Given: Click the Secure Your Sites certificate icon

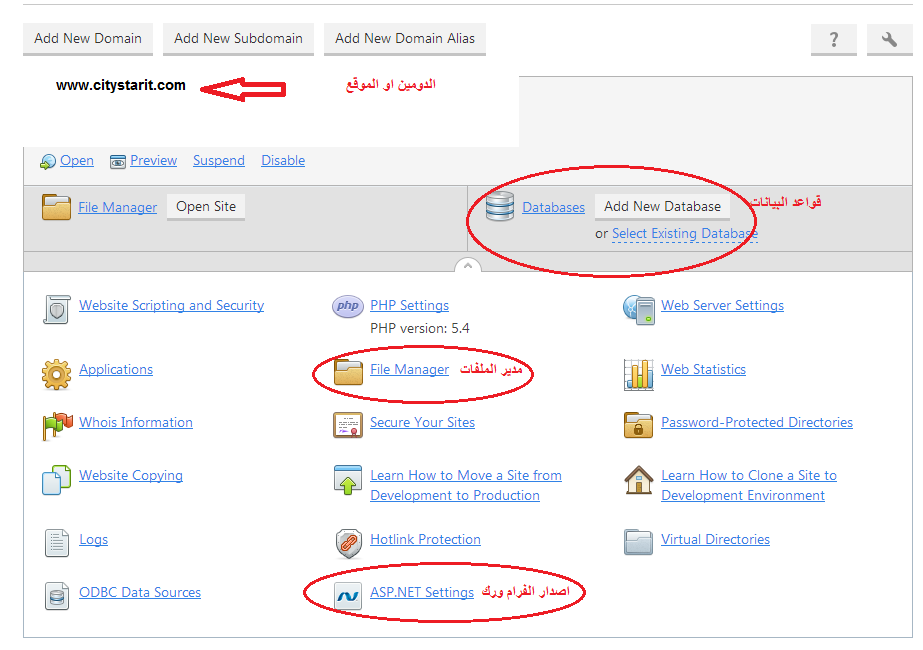Looking at the screenshot, I should (348, 425).
